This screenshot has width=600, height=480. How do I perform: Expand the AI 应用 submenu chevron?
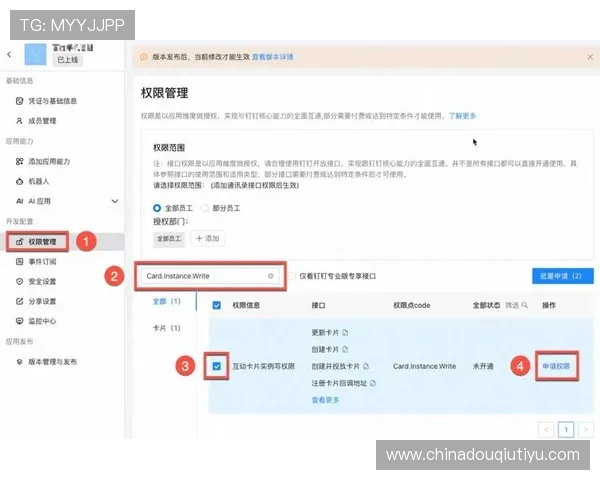[114, 201]
